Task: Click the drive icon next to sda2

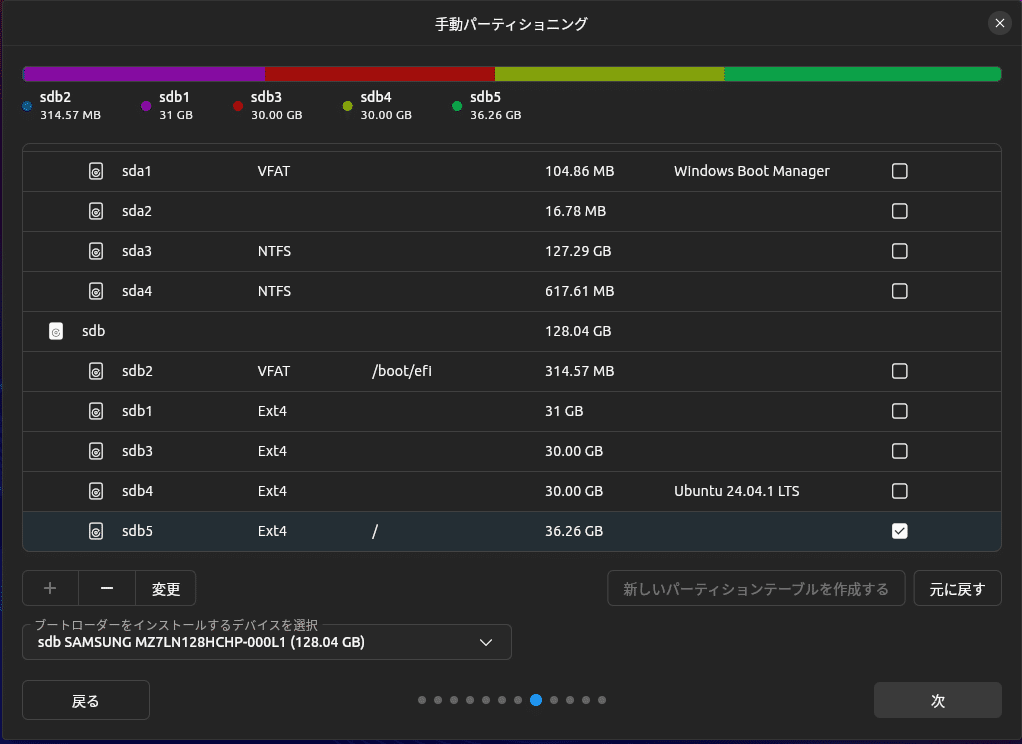Action: 95,210
